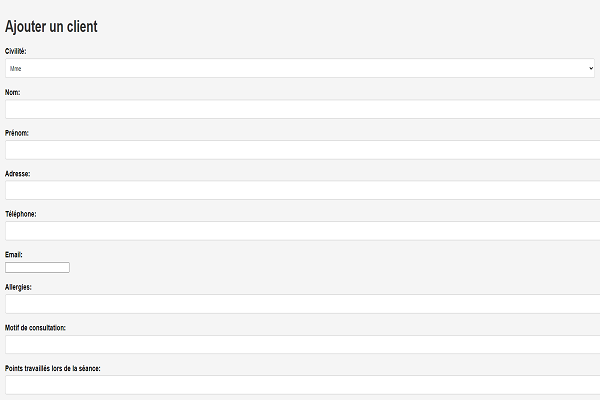Click the Prénom label
600x400 pixels.
[x=16, y=133]
